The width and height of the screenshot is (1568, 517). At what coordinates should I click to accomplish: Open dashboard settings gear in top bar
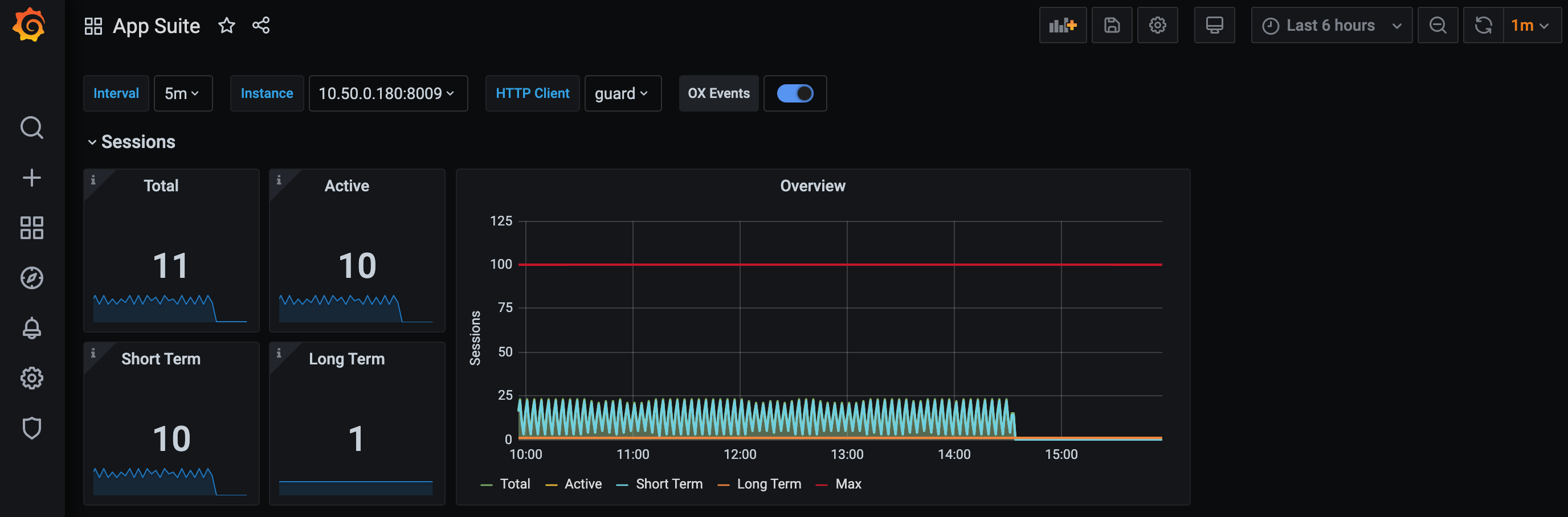coord(1157,26)
